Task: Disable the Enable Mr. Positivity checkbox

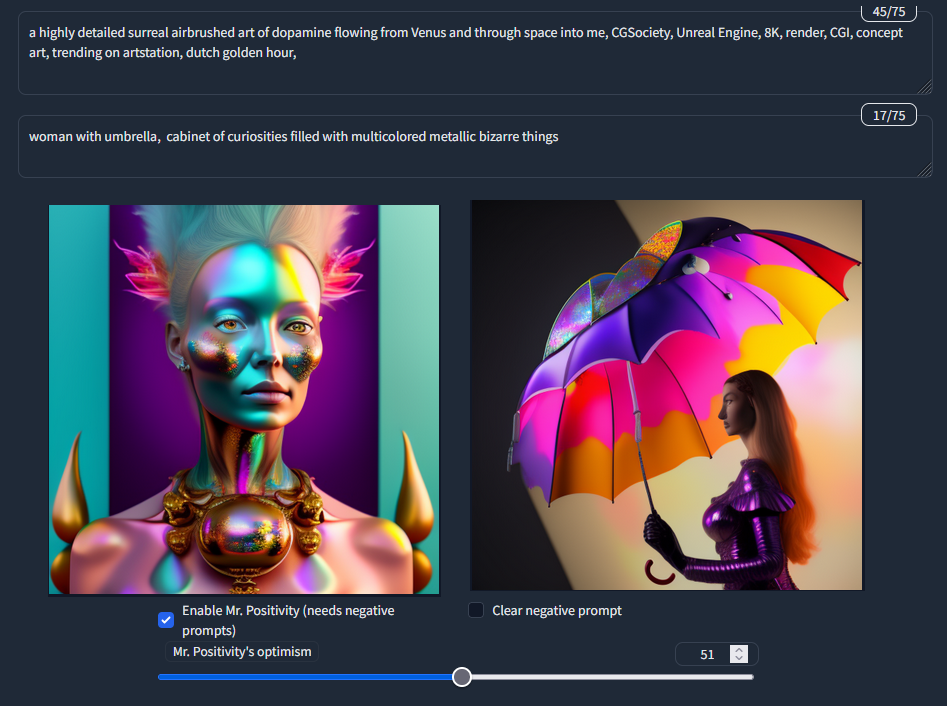Action: tap(166, 620)
